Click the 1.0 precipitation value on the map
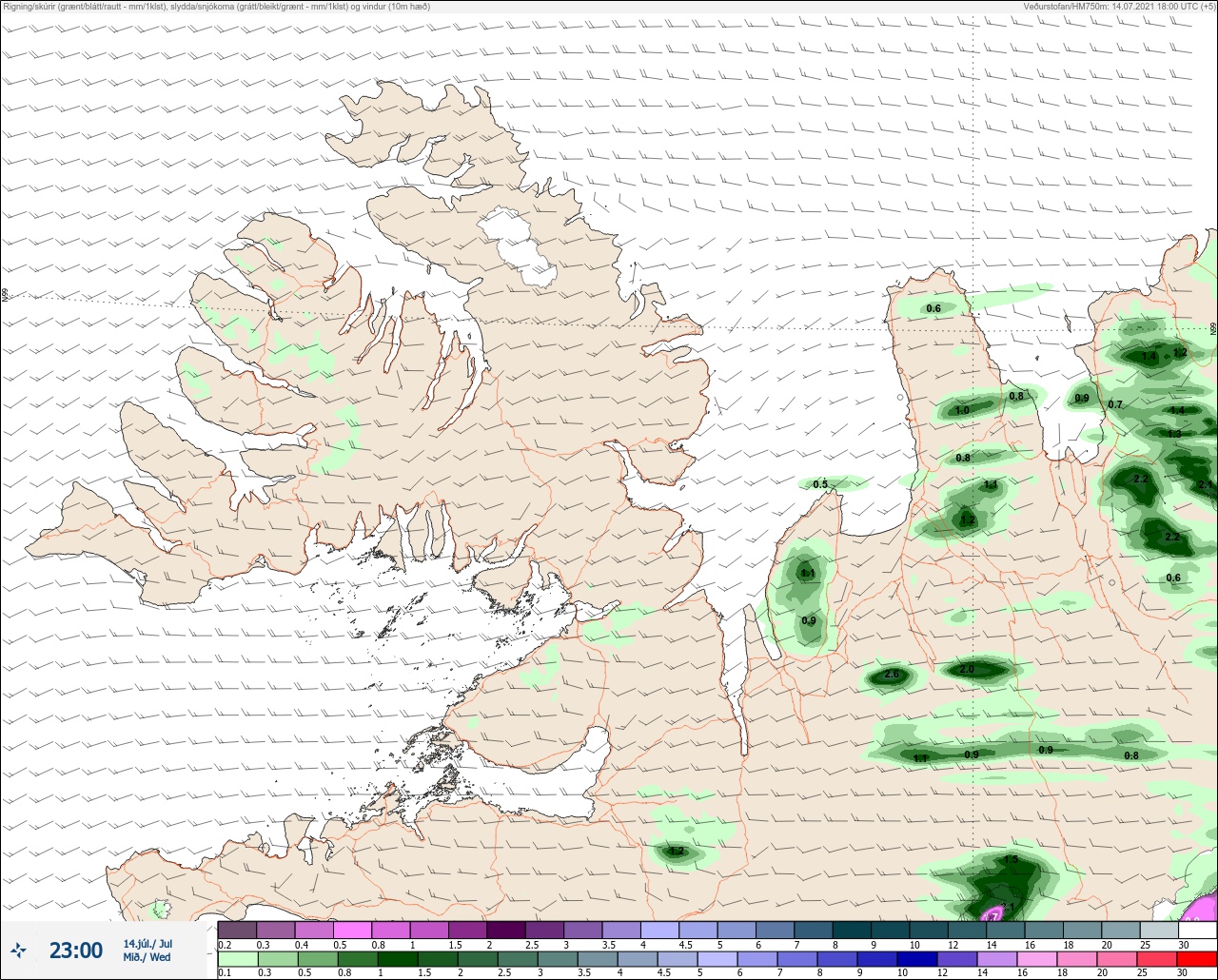Screen dimensions: 1218x980 [x=962, y=411]
